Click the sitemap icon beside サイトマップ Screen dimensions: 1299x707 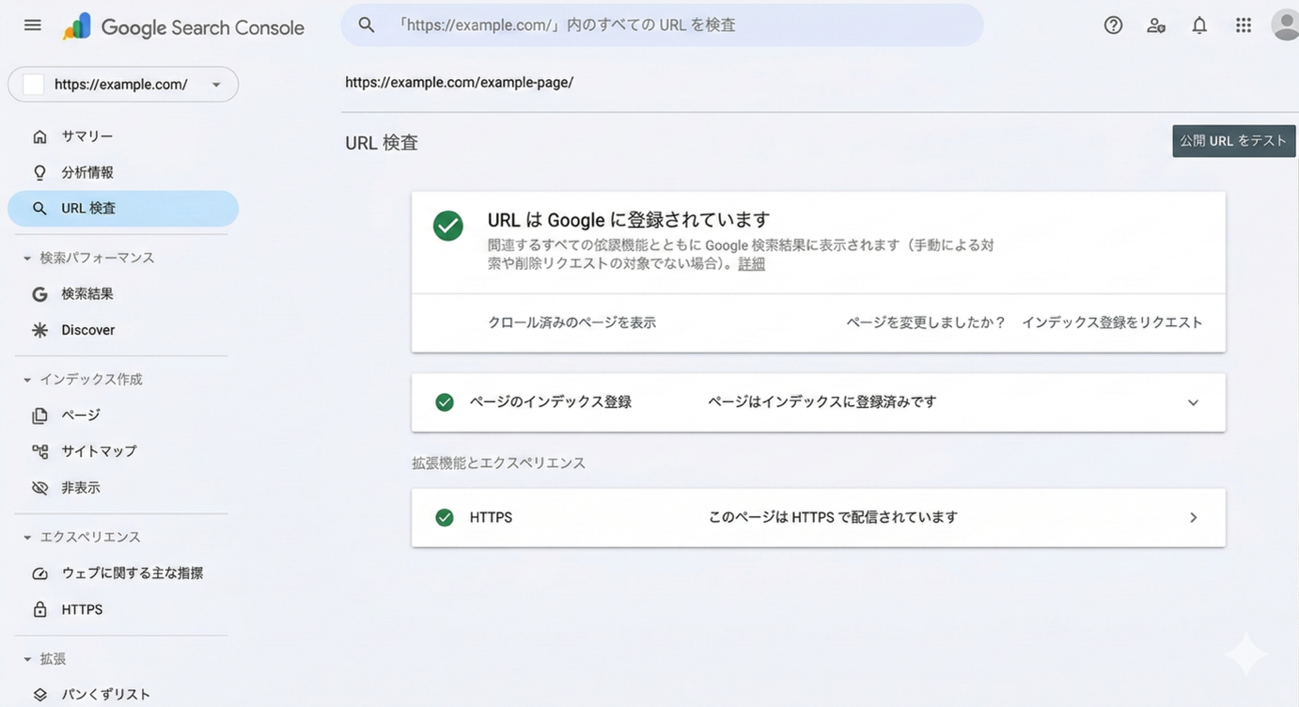pyautogui.click(x=40, y=451)
